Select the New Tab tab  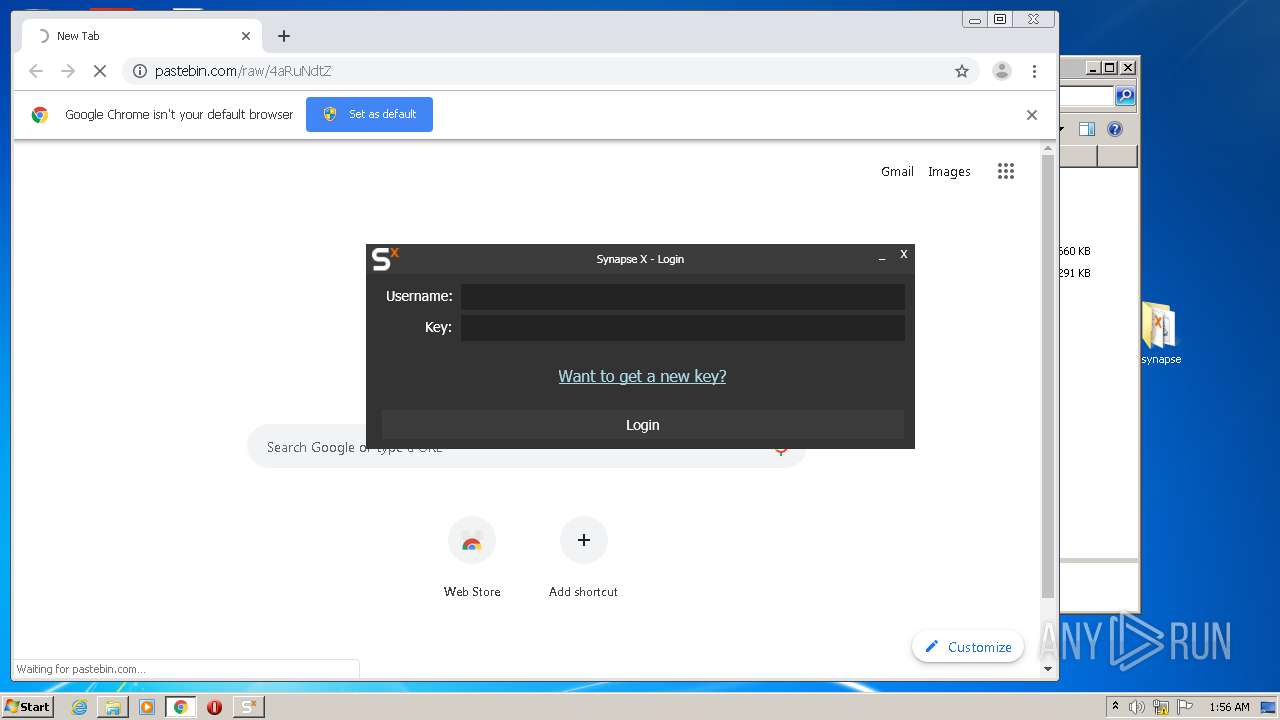[140, 36]
